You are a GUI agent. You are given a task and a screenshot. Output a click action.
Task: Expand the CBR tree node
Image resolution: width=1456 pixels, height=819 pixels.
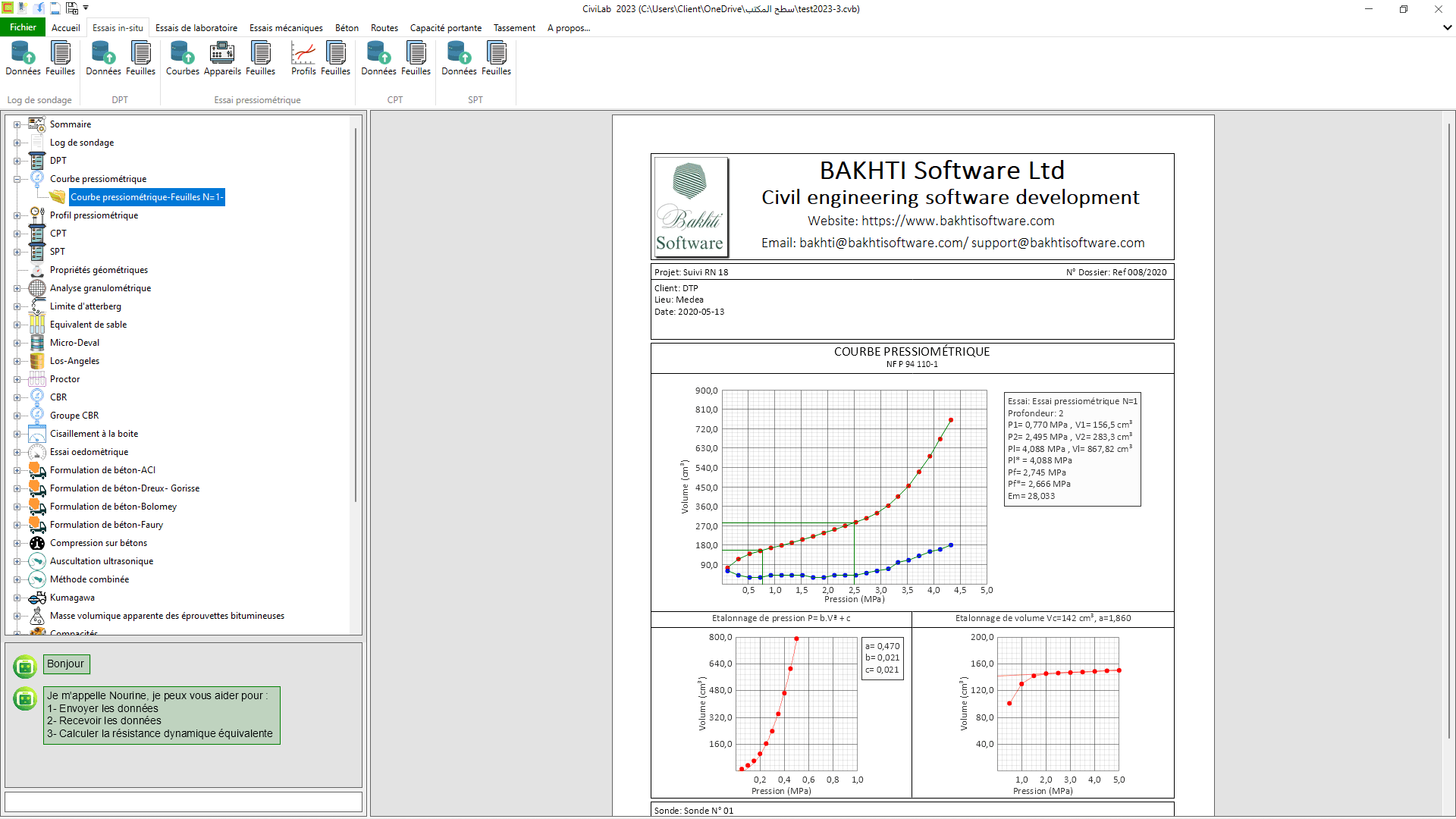pyautogui.click(x=17, y=397)
